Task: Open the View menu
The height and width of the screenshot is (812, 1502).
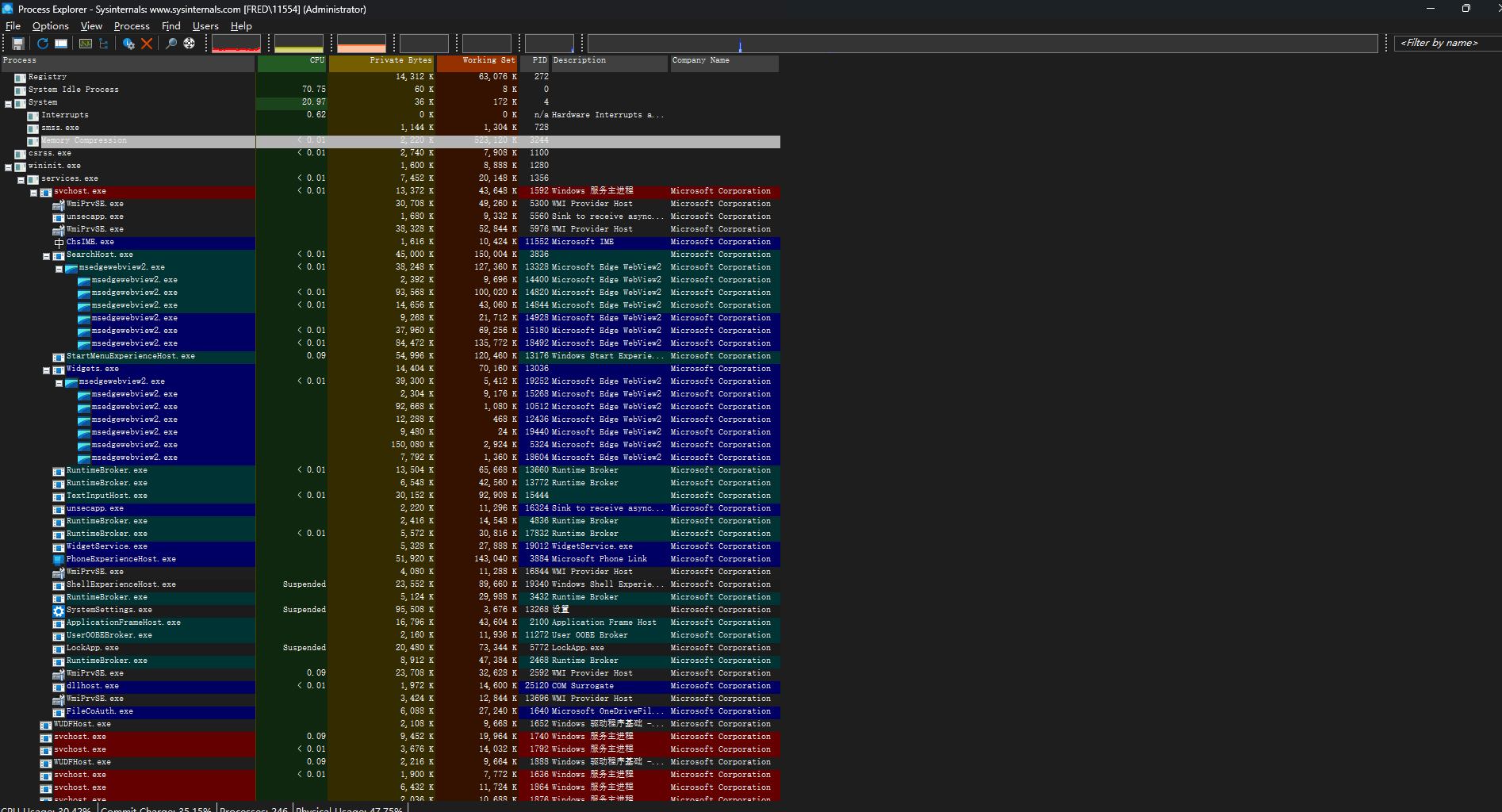Action: point(92,26)
